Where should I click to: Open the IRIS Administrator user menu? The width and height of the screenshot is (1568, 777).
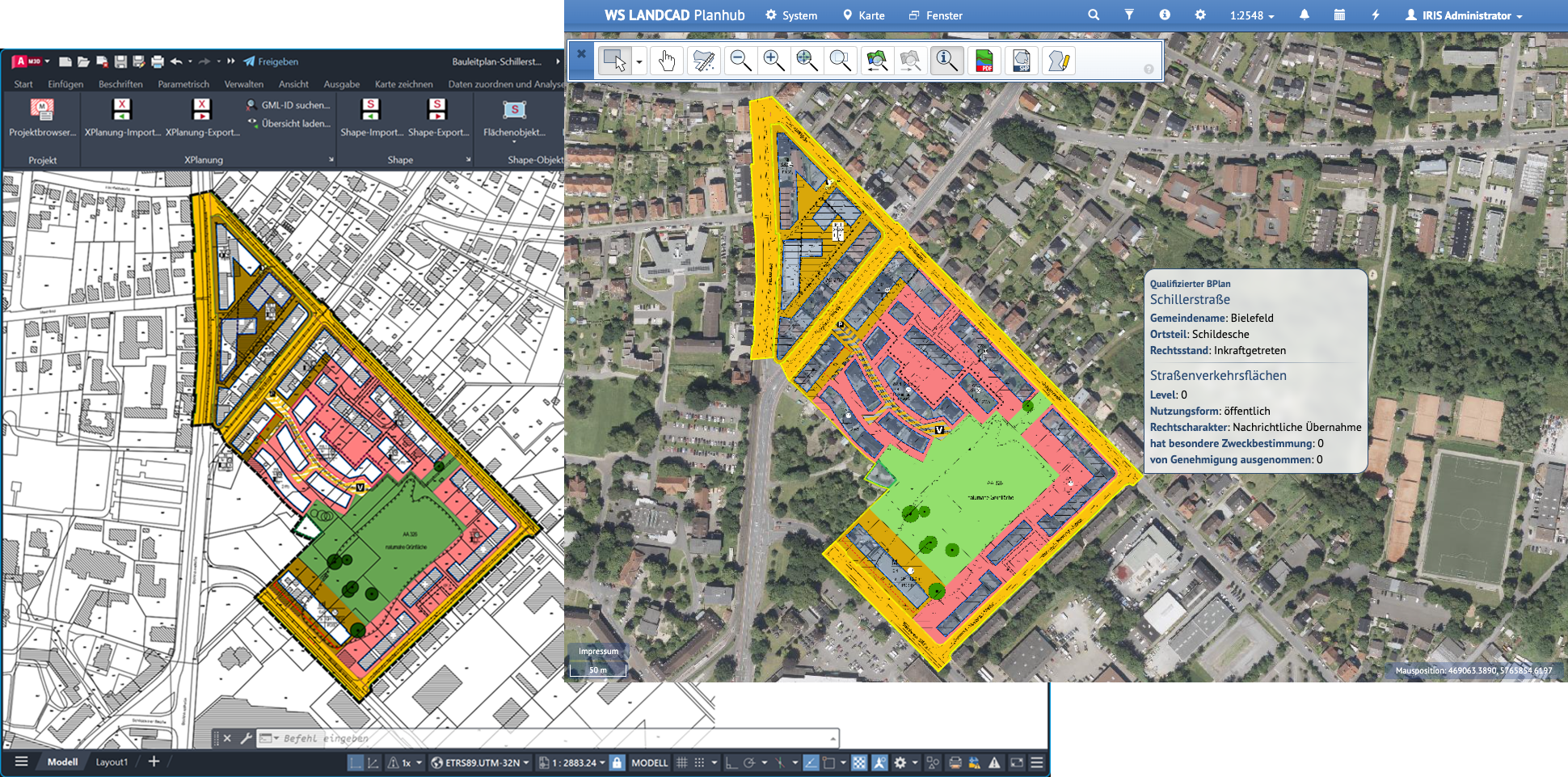coord(1464,15)
